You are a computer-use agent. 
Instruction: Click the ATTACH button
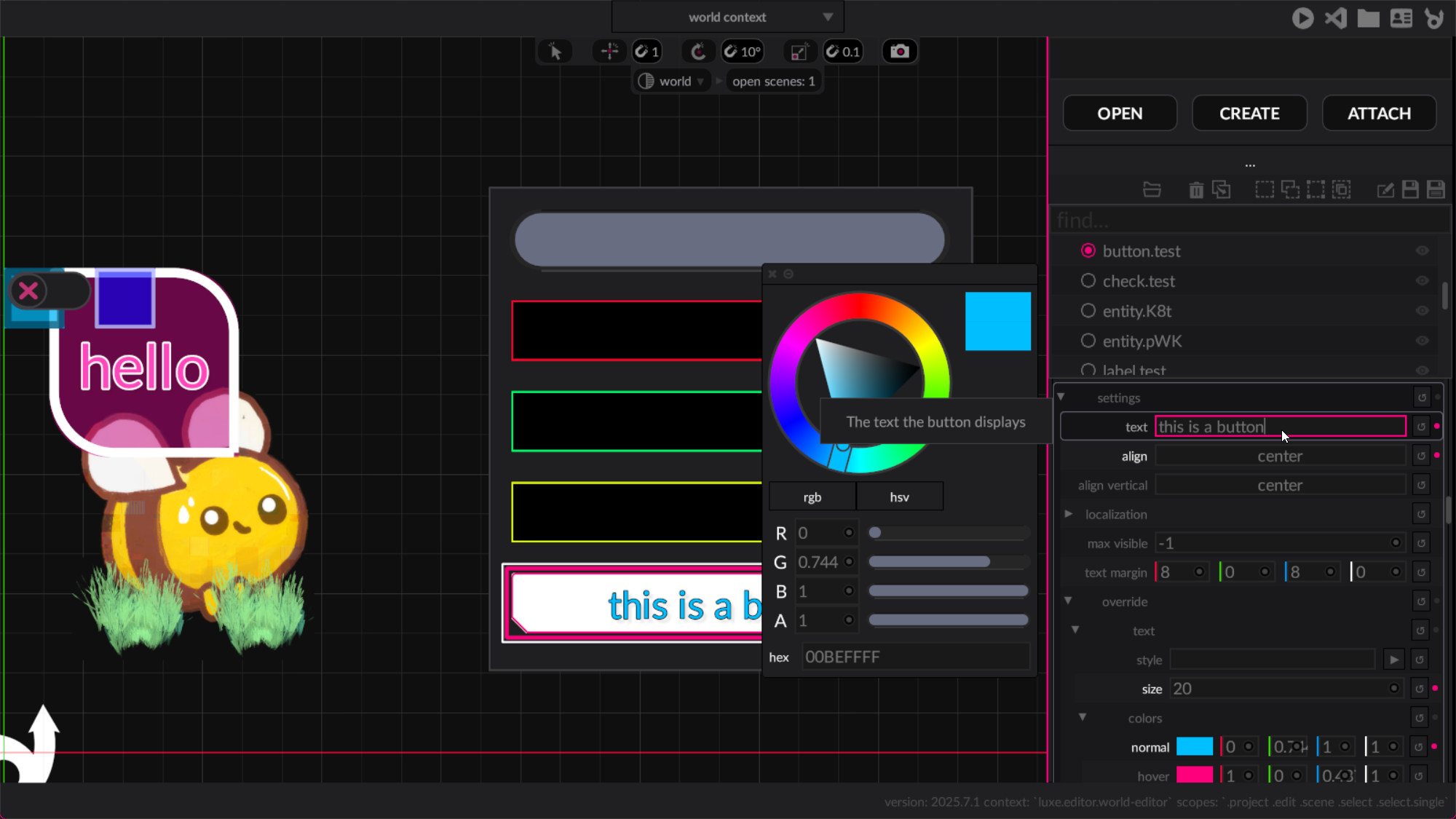[1379, 114]
